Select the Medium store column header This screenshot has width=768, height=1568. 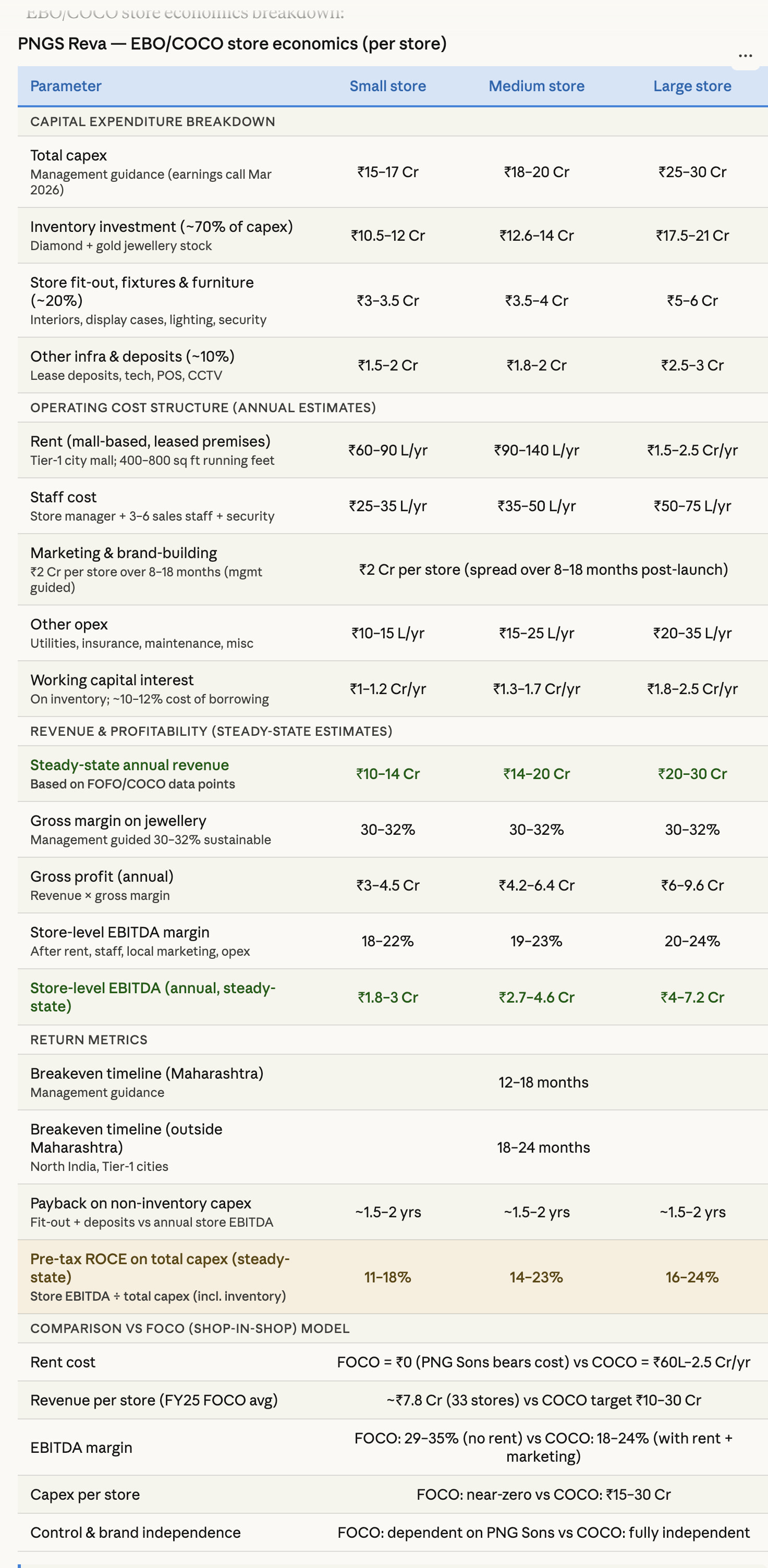(x=536, y=86)
